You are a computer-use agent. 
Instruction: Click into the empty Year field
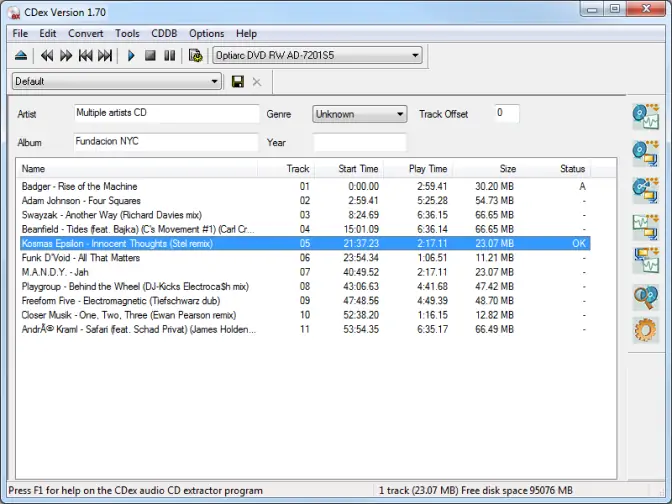(360, 142)
